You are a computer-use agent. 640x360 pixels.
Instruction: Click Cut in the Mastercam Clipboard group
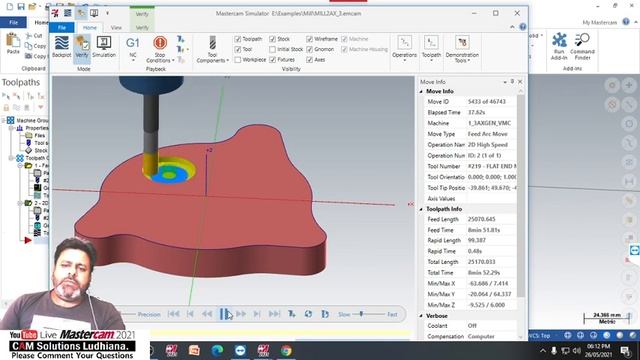point(34,36)
